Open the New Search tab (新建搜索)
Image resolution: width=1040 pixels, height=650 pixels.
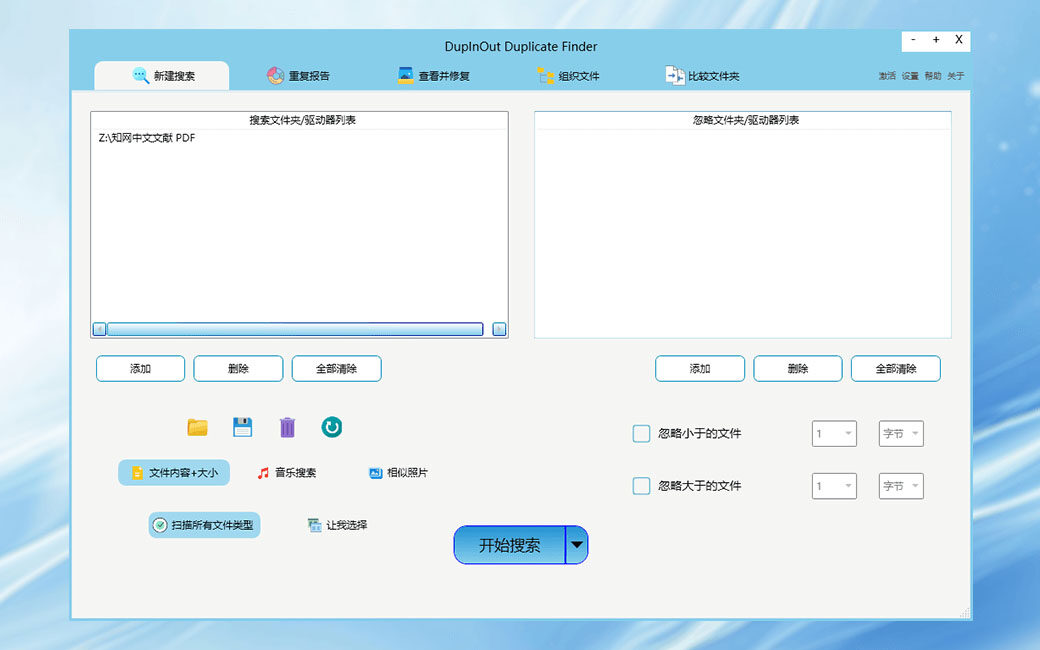coord(162,76)
